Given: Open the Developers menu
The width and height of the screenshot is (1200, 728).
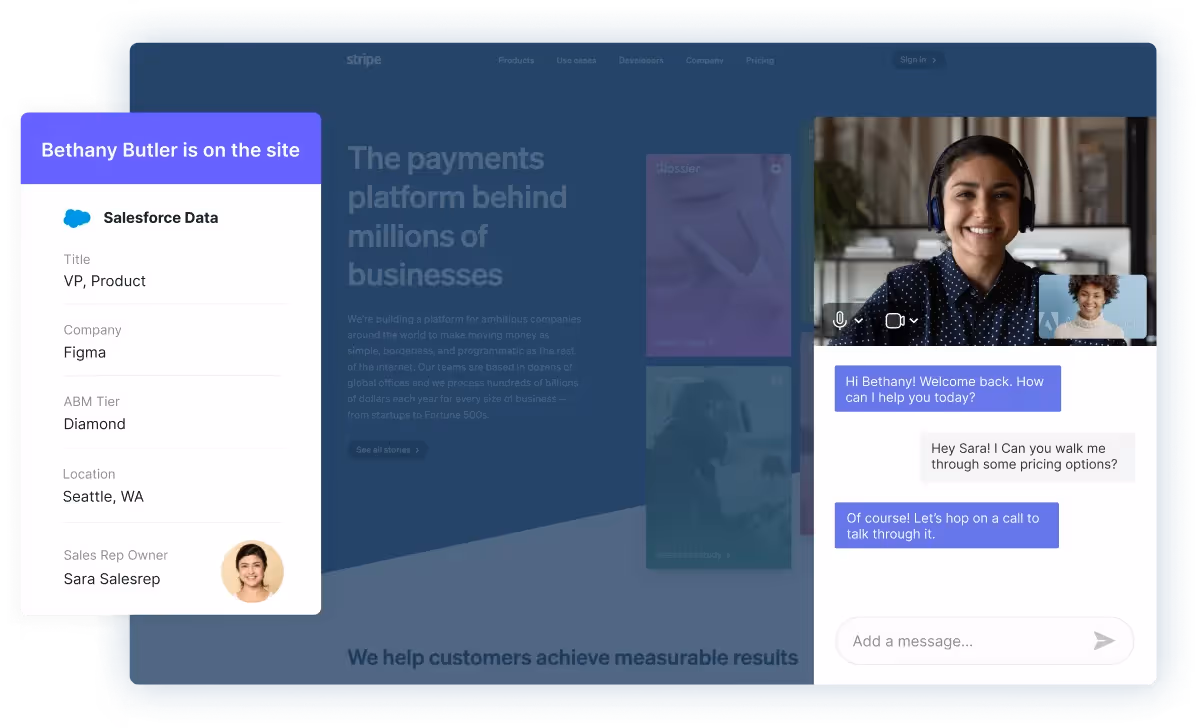Looking at the screenshot, I should click(641, 61).
